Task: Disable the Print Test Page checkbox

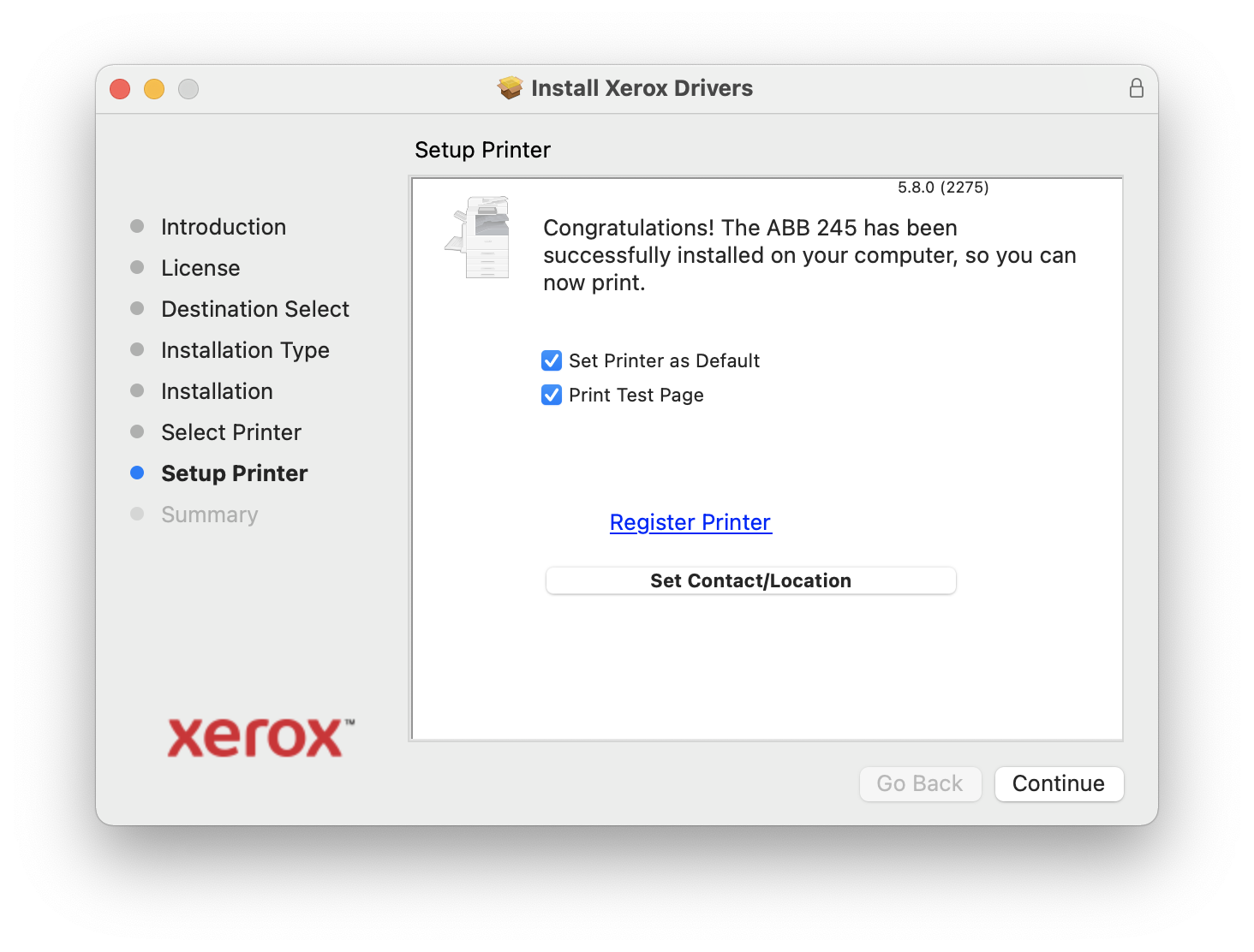Action: (552, 396)
